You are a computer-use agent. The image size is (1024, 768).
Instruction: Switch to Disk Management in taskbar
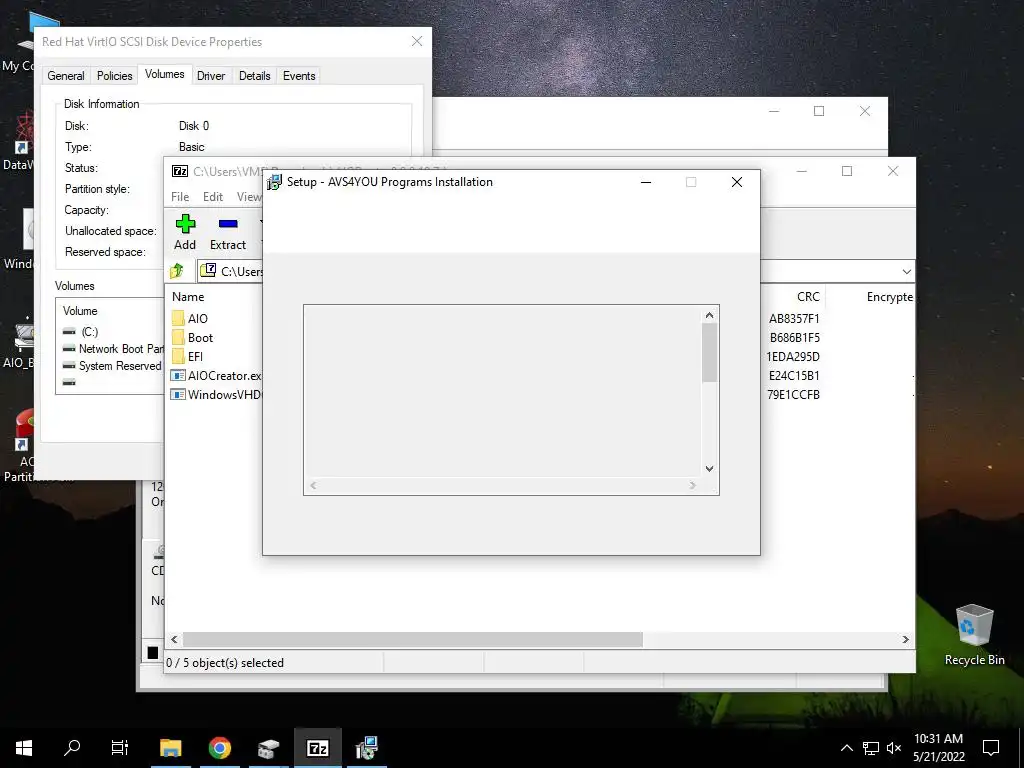268,748
